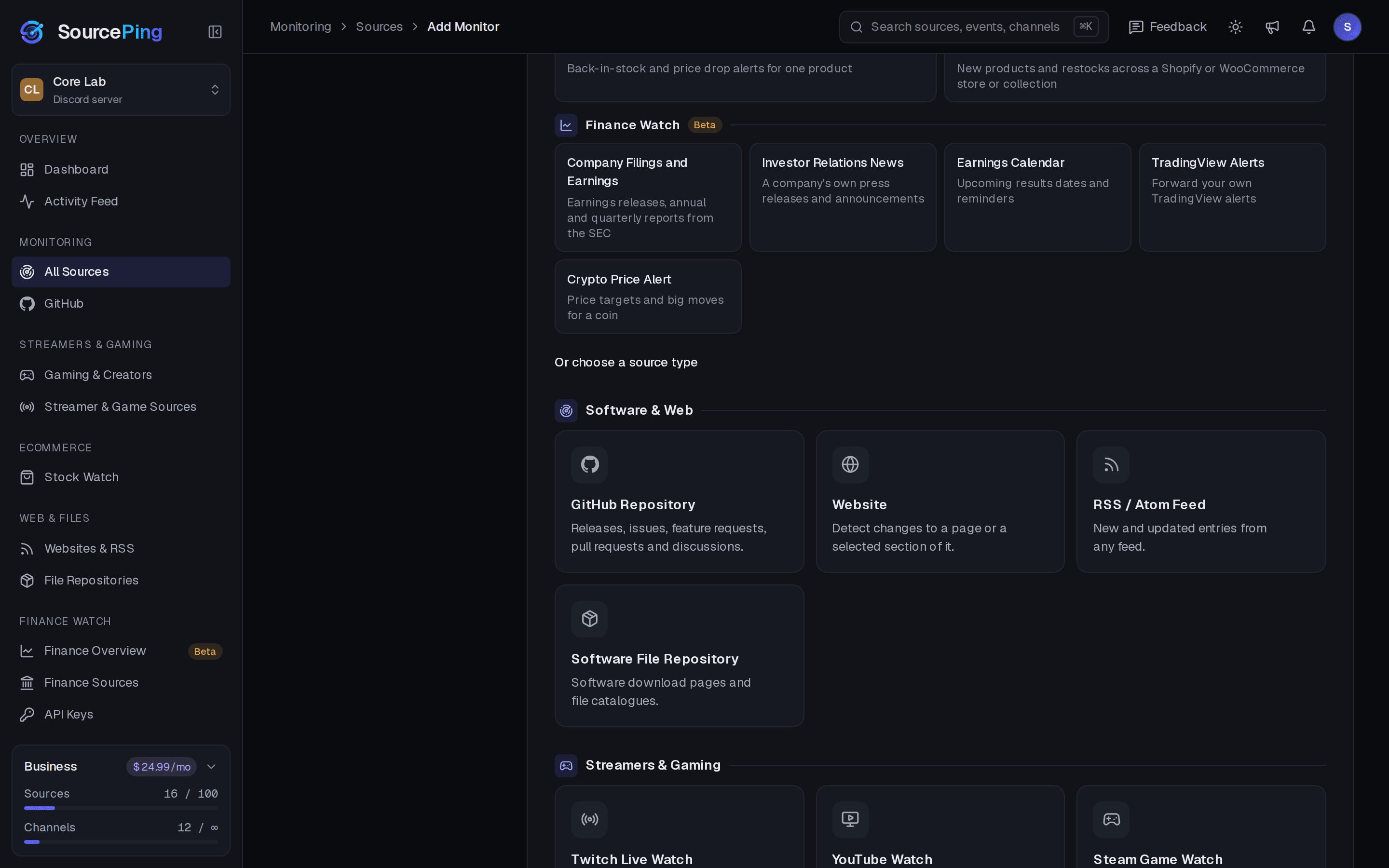This screenshot has width=1389, height=868.
Task: Click the CL server avatar
Action: 31,90
